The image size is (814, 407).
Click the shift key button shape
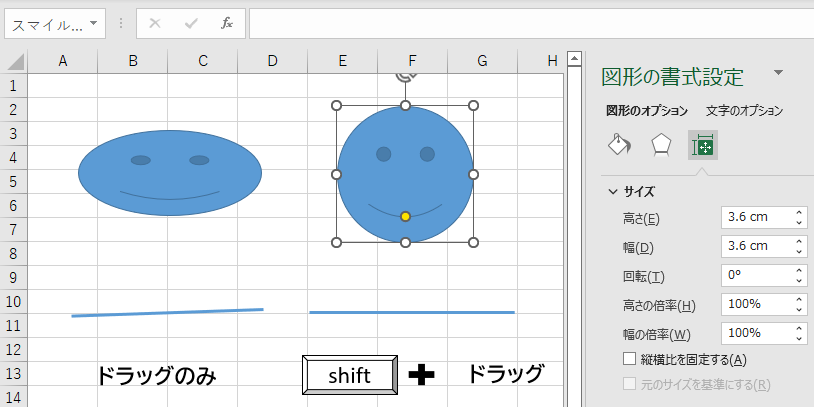click(350, 375)
